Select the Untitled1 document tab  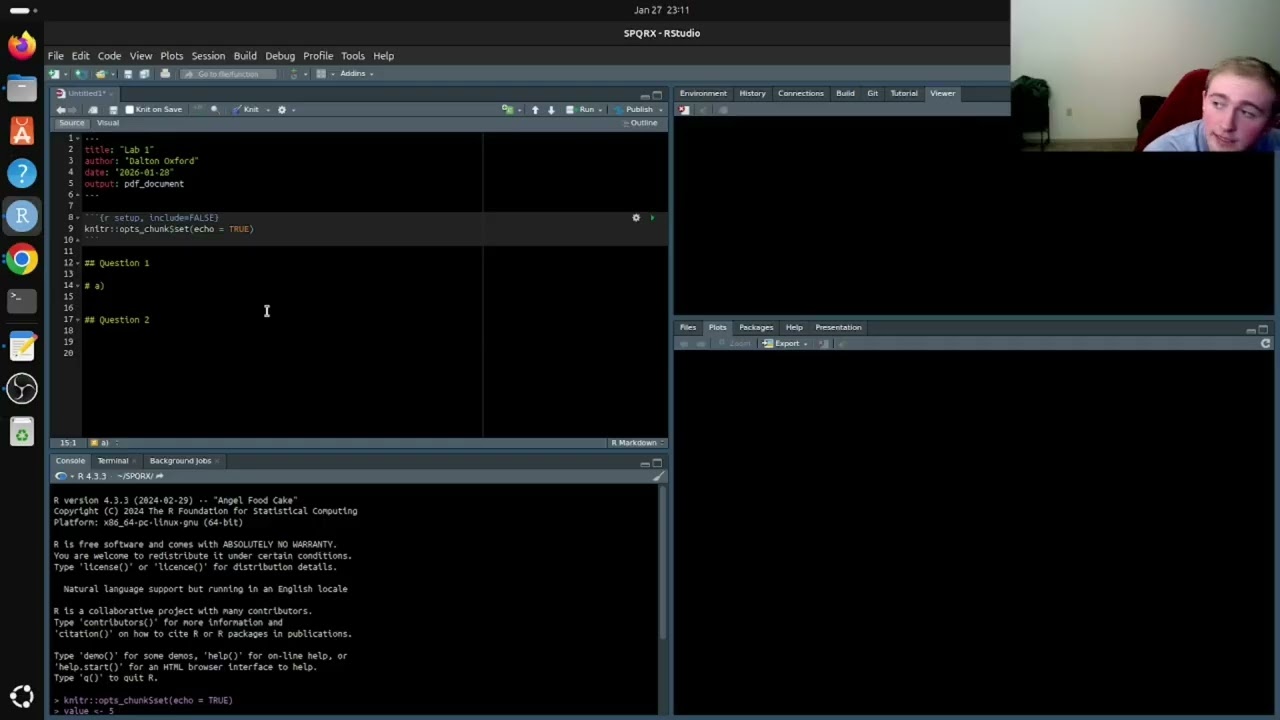(86, 94)
